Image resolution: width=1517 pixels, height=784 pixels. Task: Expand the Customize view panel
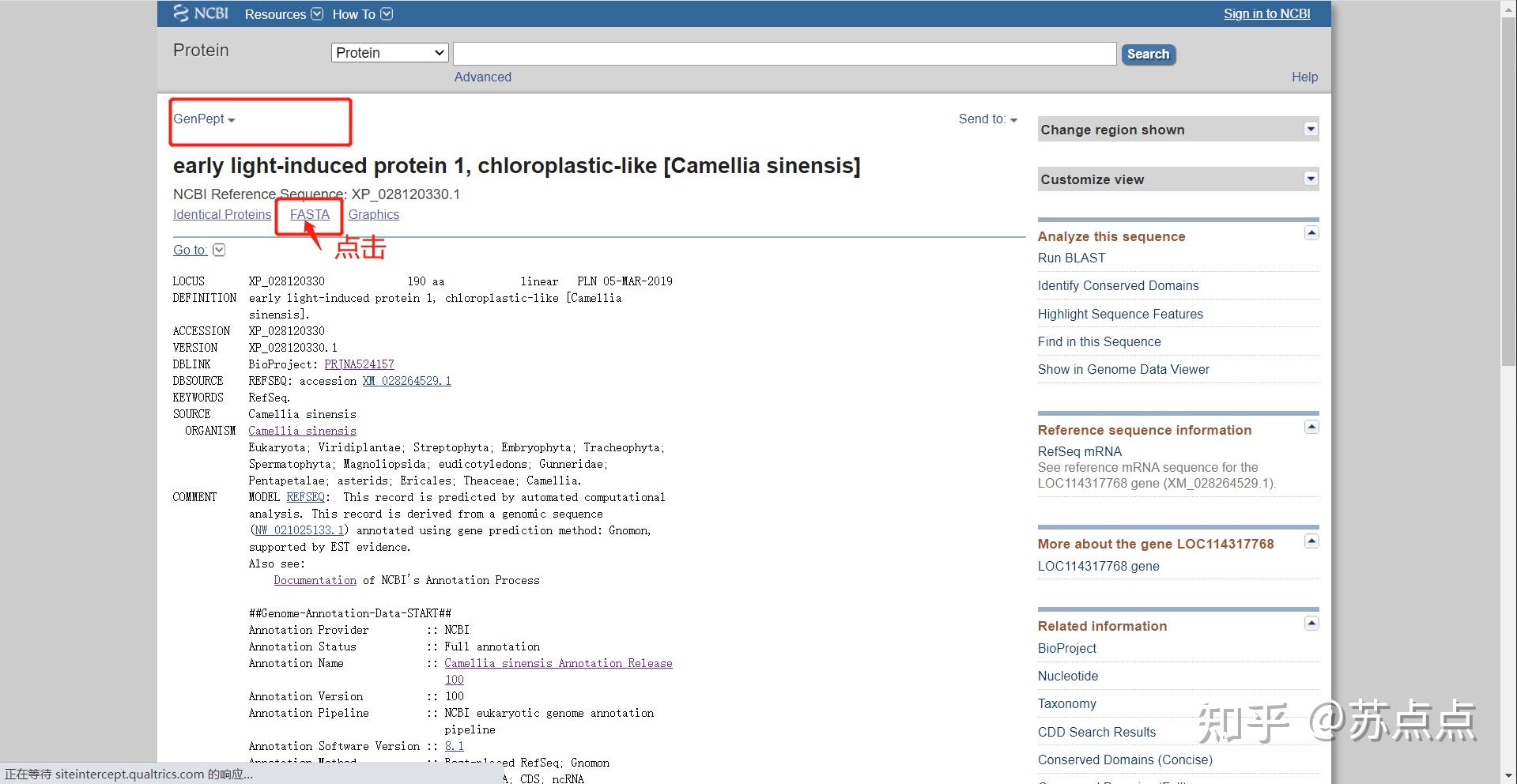[1311, 179]
